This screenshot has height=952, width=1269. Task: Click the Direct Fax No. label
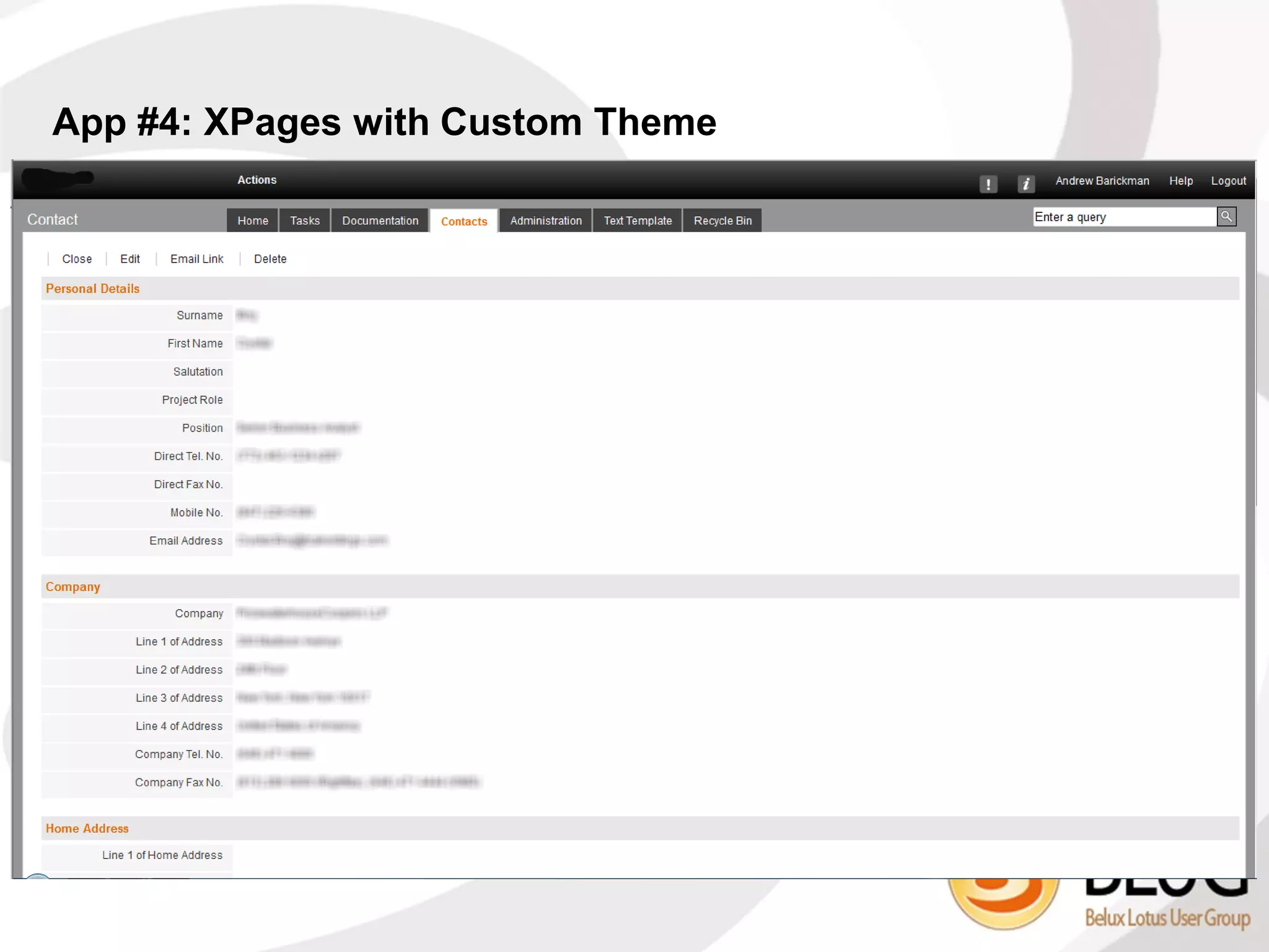[x=188, y=484]
